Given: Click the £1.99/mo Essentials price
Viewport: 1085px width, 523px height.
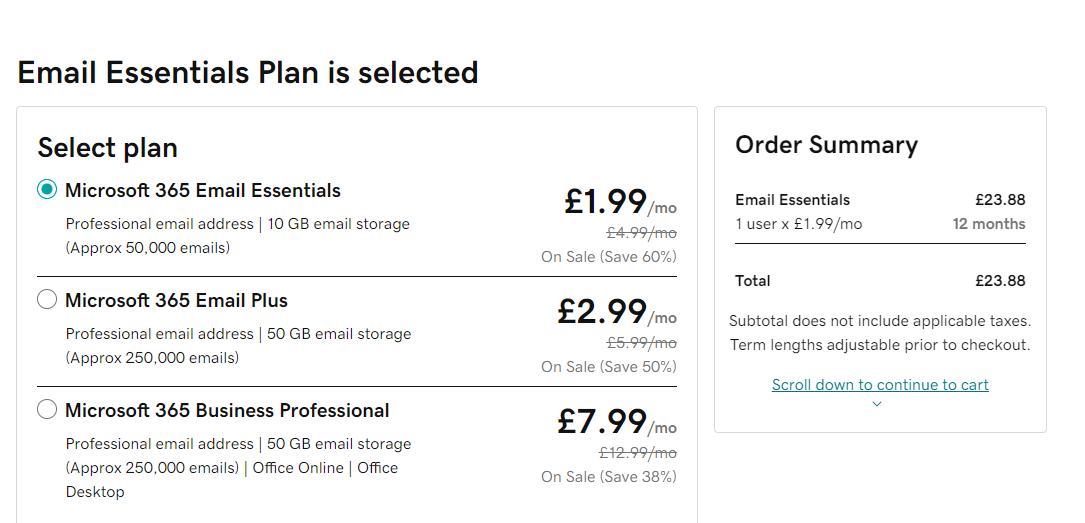Looking at the screenshot, I should (620, 202).
